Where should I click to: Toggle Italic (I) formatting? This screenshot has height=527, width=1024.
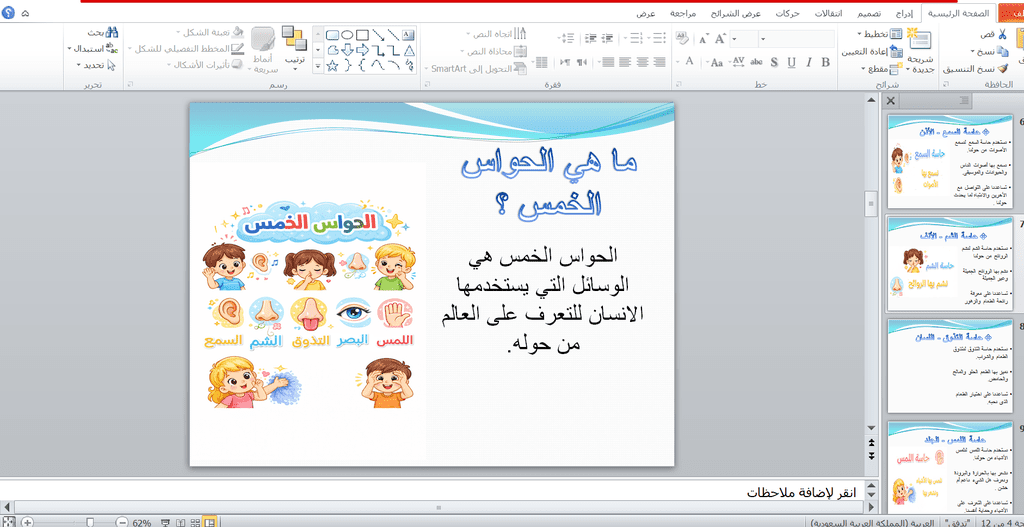click(x=808, y=62)
